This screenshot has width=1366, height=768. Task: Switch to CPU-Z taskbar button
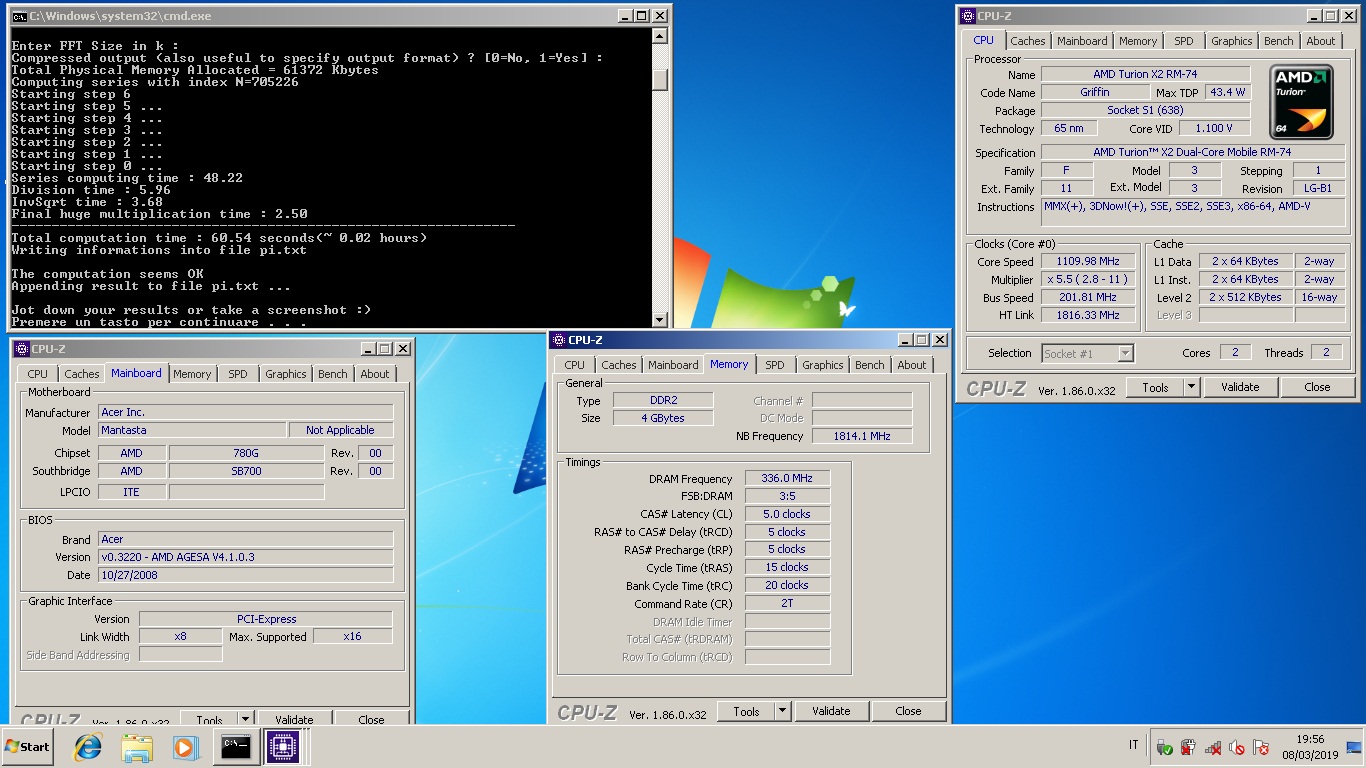tap(283, 746)
